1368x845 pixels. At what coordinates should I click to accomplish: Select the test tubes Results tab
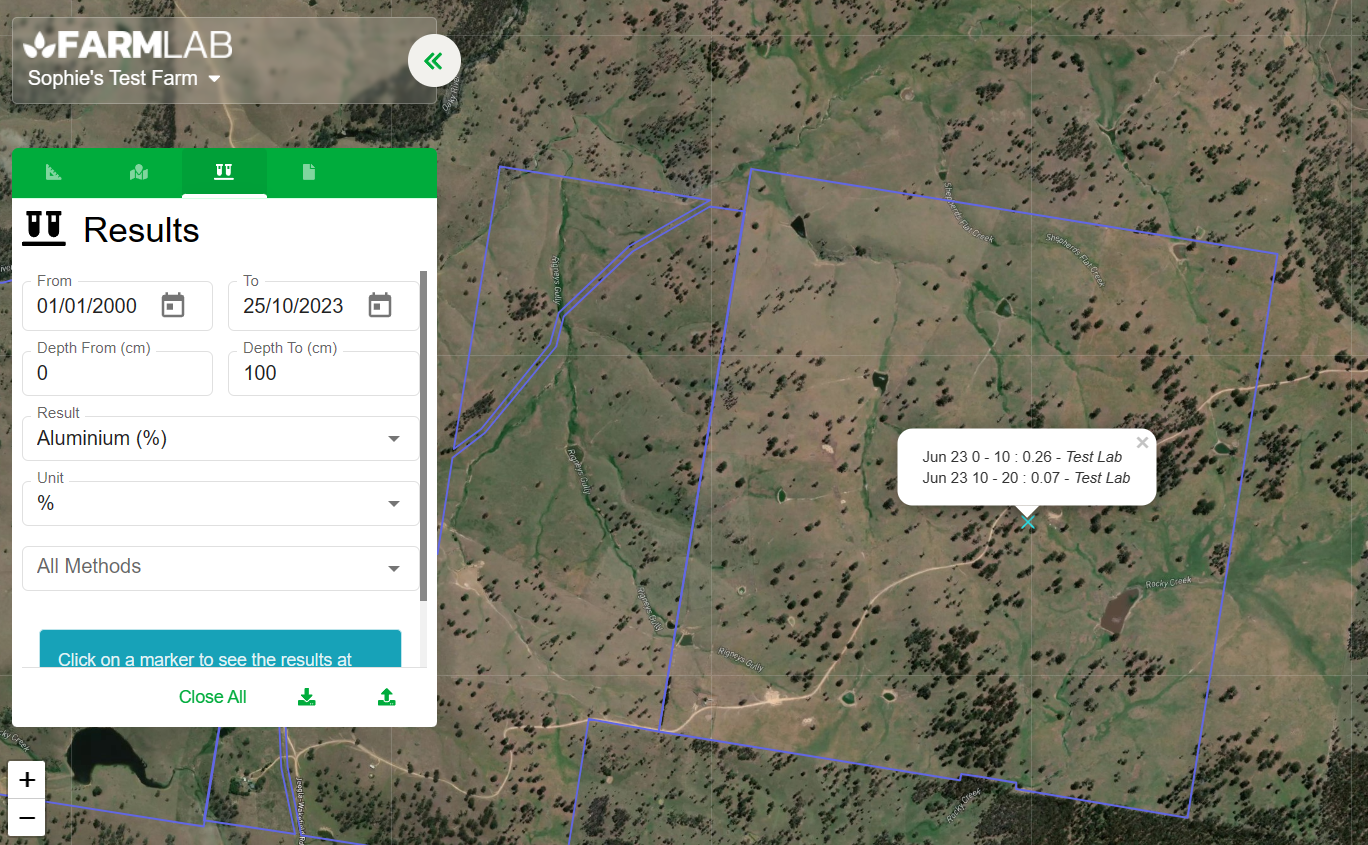click(224, 172)
